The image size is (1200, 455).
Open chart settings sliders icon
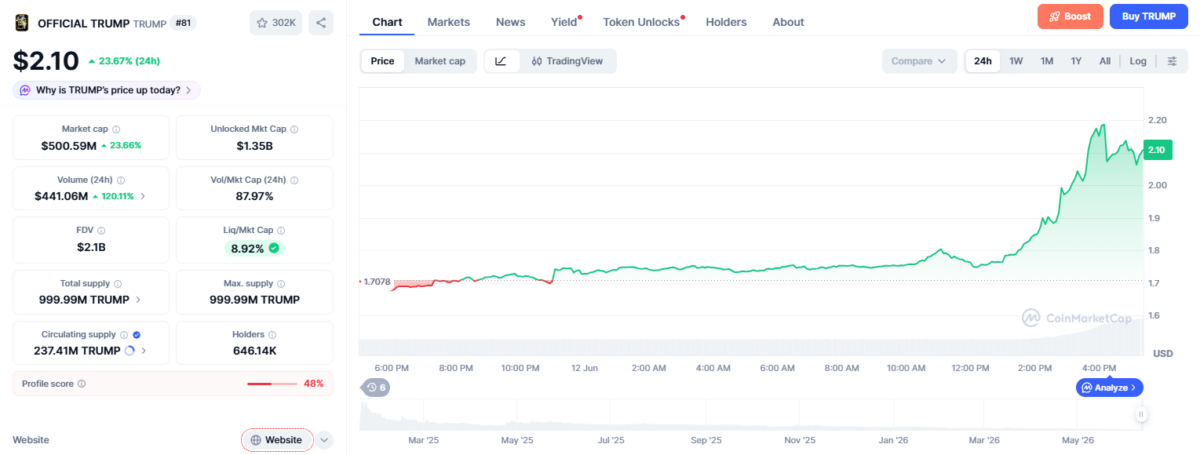coord(1172,61)
